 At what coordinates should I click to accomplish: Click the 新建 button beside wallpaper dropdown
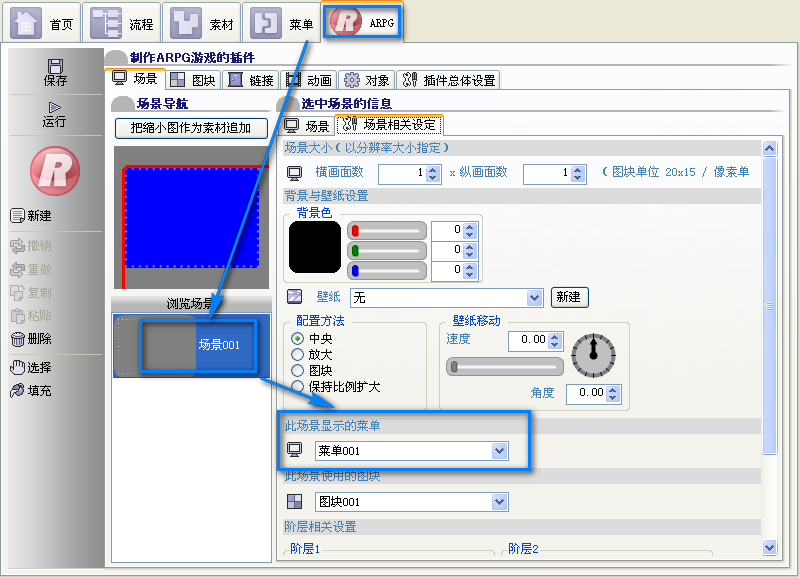(x=569, y=297)
